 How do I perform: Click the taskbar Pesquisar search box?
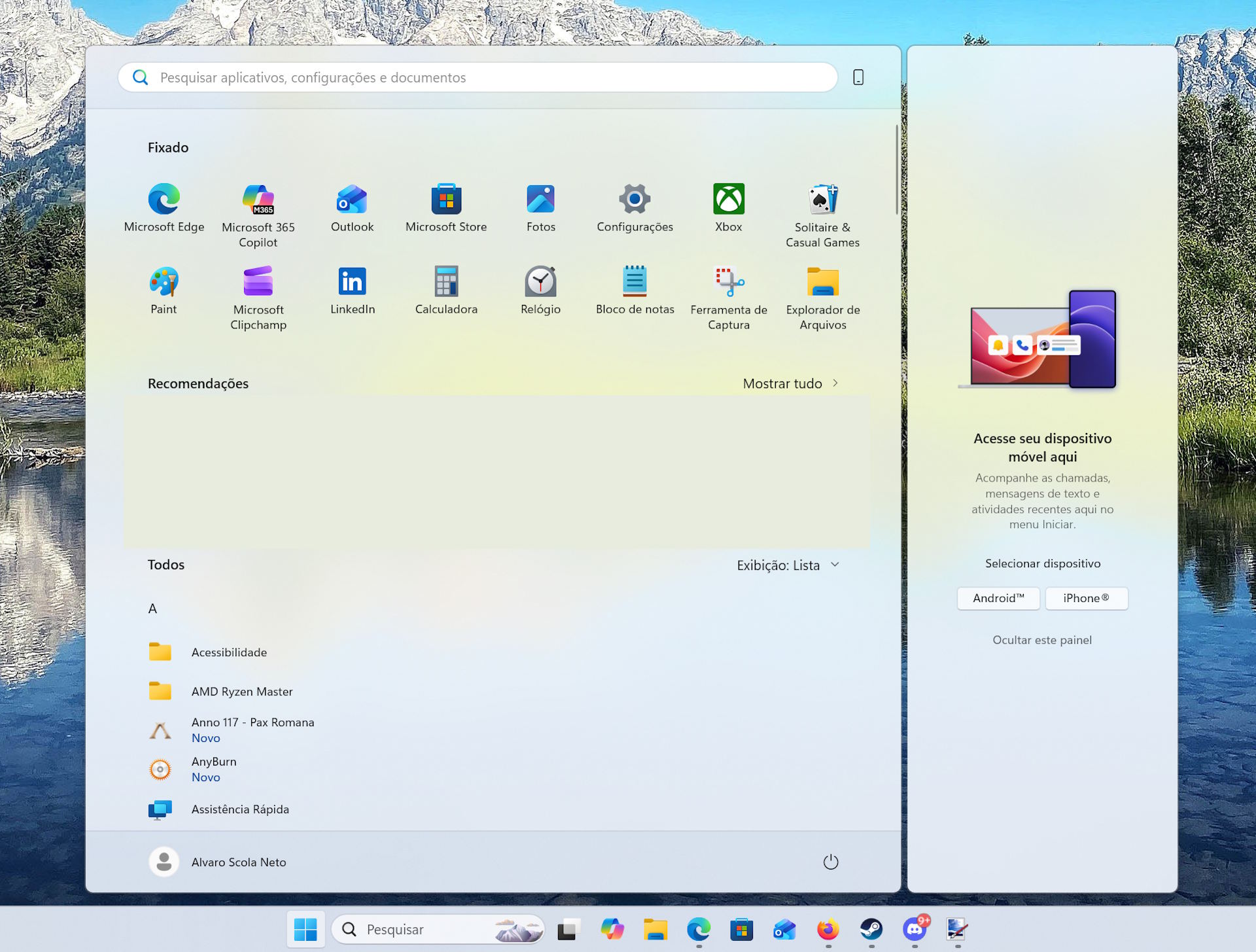438,929
